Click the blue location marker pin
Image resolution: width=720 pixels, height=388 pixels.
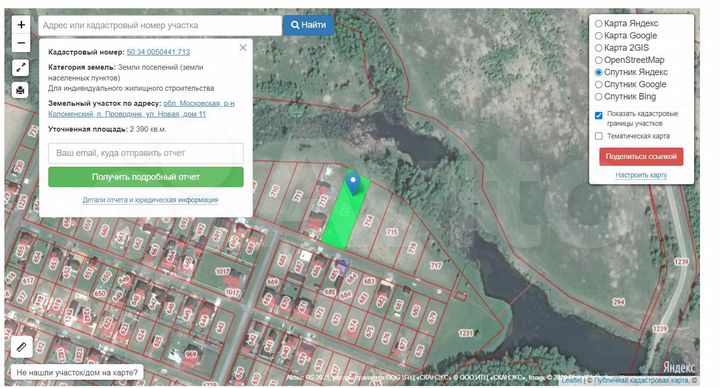(x=353, y=183)
